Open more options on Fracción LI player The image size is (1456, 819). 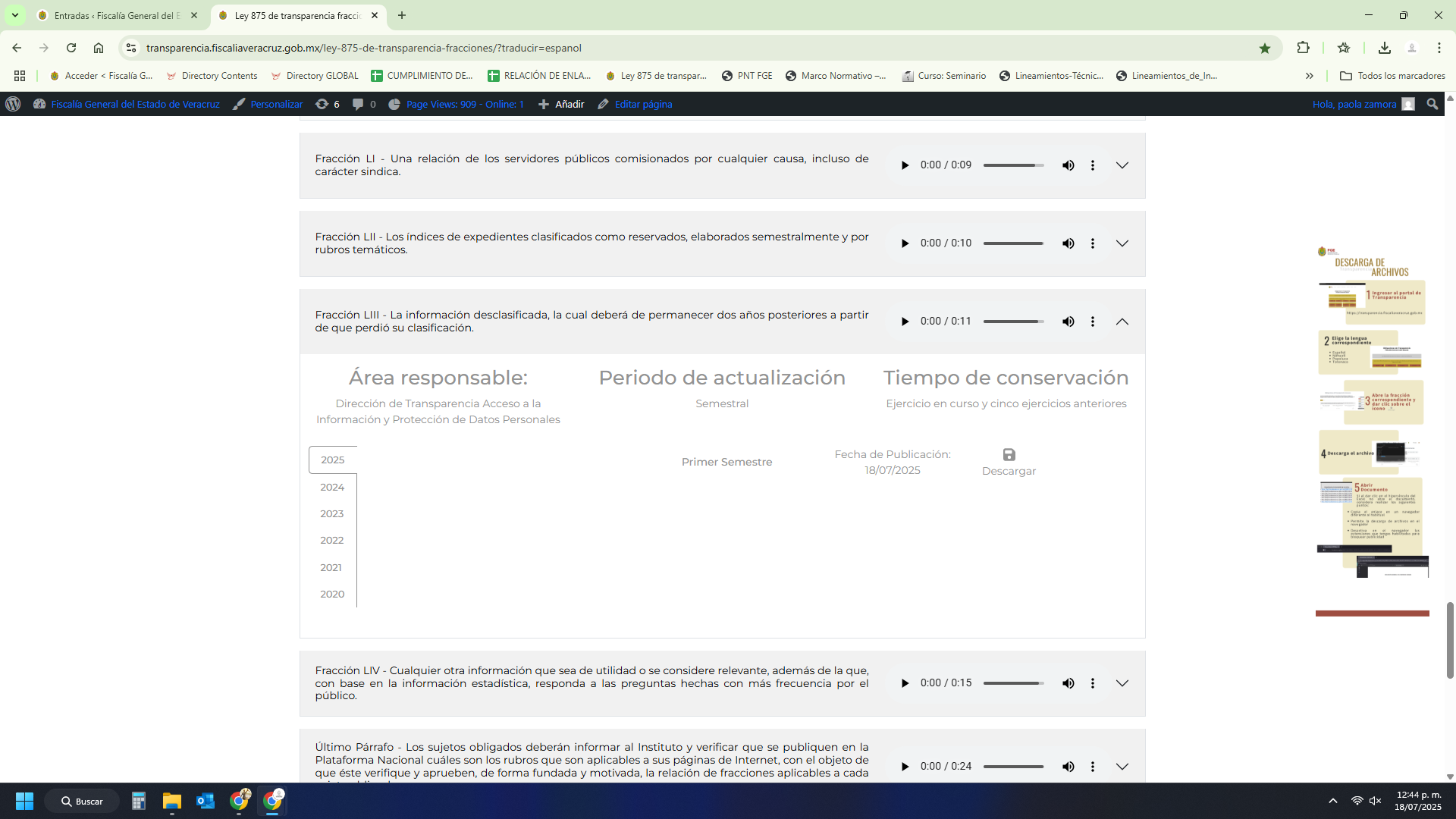1092,165
